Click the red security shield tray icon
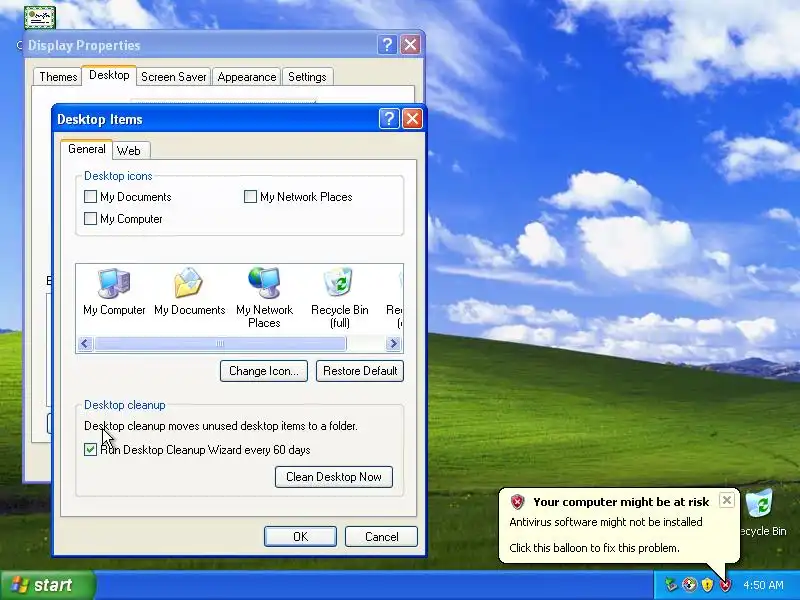800x600 pixels. click(x=726, y=585)
